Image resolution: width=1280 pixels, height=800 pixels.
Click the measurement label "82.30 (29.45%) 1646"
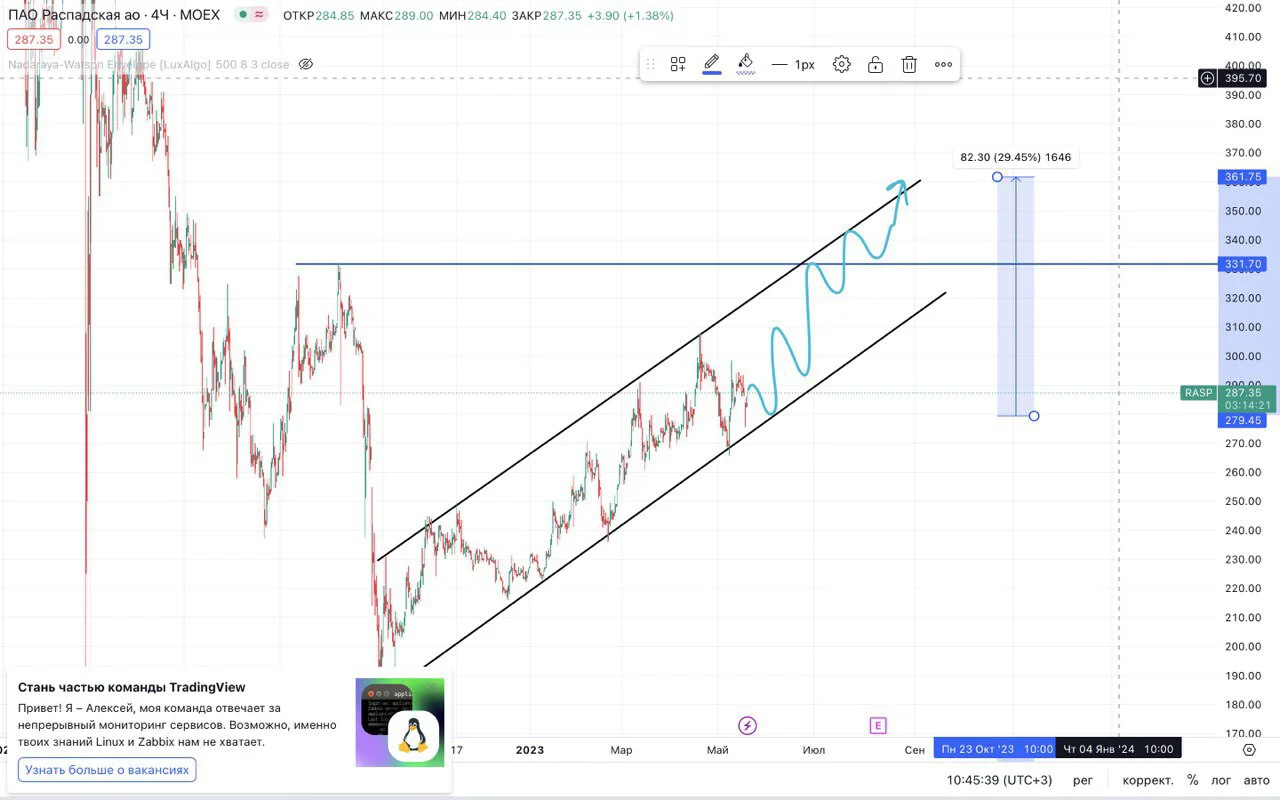(1015, 157)
